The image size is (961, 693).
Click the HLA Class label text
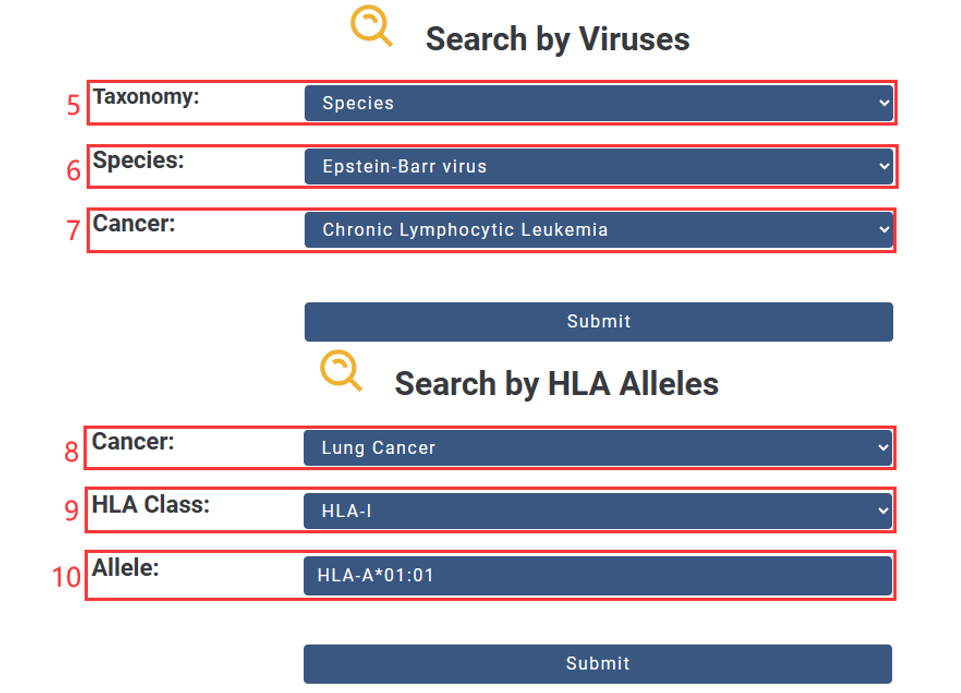click(x=151, y=505)
